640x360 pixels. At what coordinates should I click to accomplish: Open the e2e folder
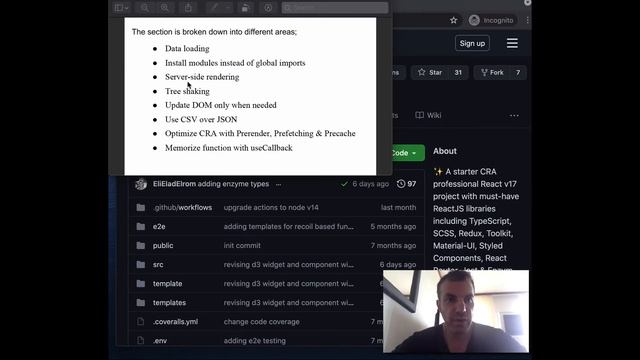click(159, 227)
